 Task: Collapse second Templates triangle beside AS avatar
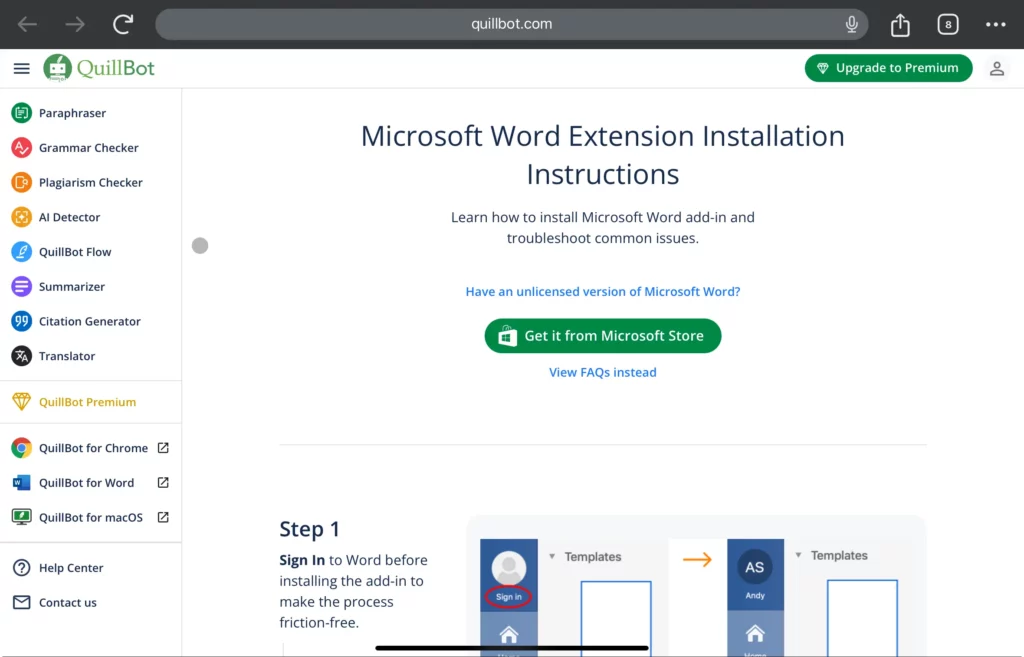point(798,555)
